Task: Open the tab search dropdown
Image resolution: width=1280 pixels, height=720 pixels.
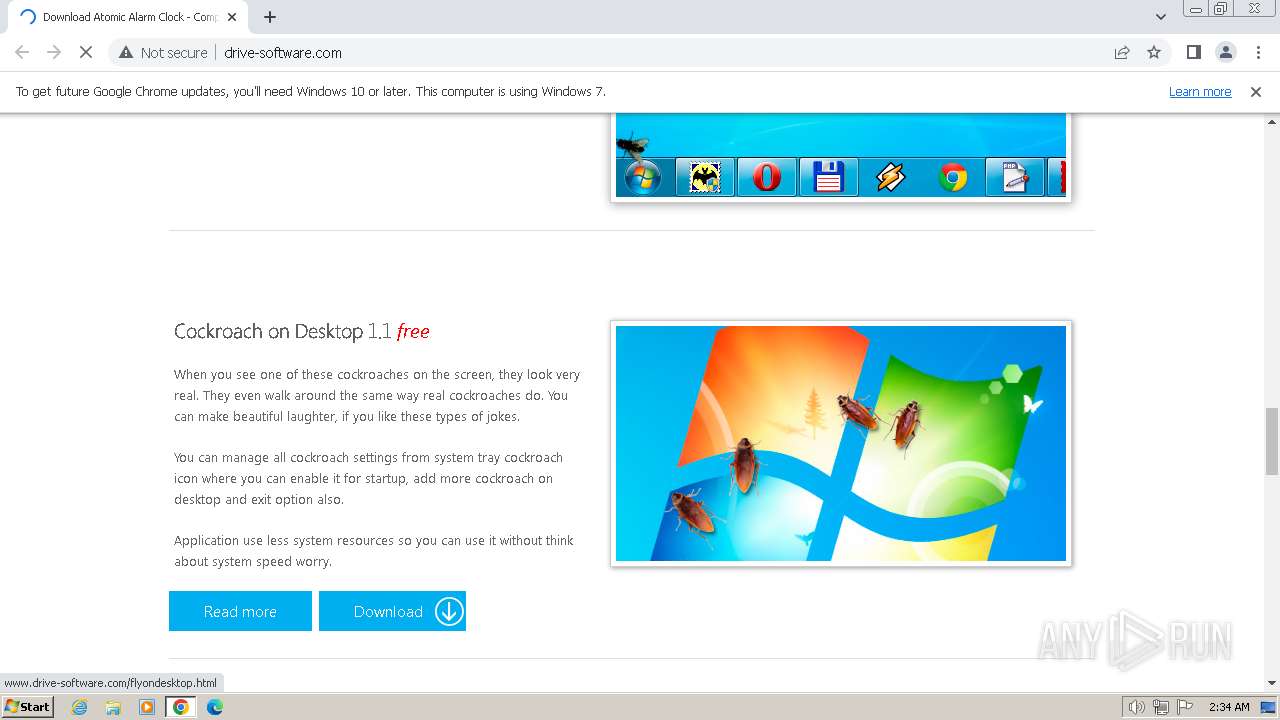Action: point(1160,17)
